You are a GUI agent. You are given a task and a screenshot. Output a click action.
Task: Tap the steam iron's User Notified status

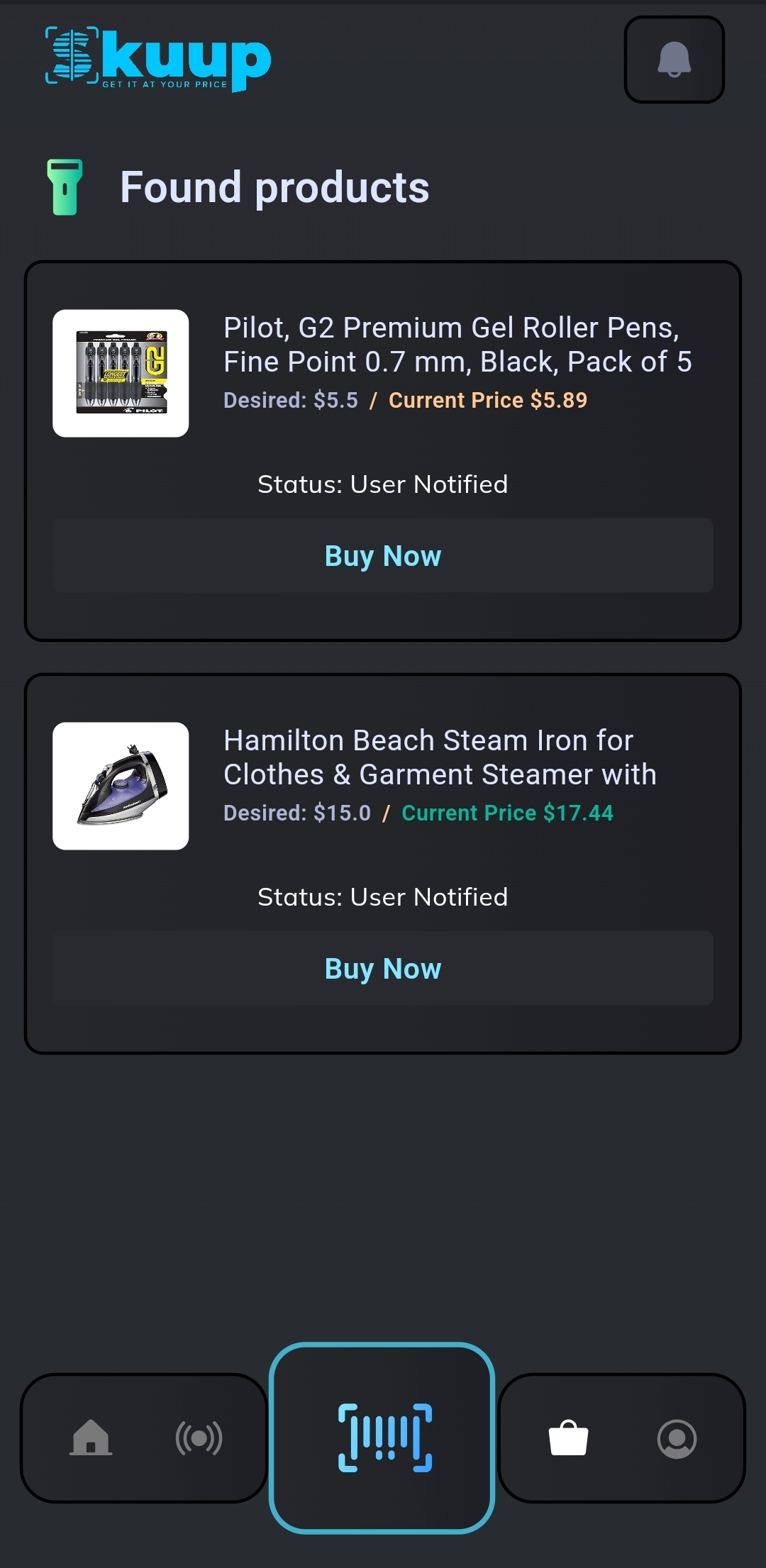[x=383, y=897]
